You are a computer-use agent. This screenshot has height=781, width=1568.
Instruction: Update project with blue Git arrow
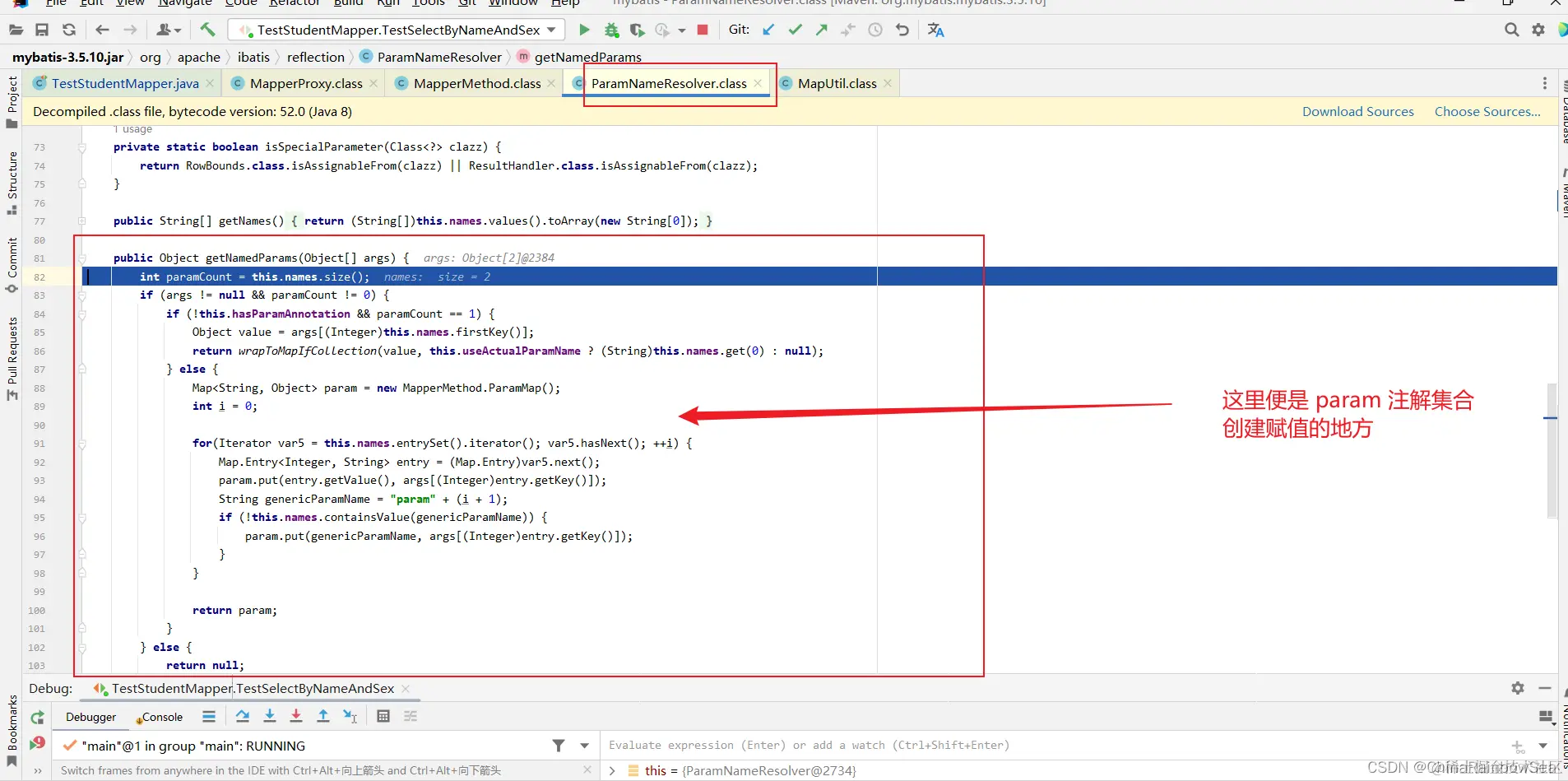point(768,30)
